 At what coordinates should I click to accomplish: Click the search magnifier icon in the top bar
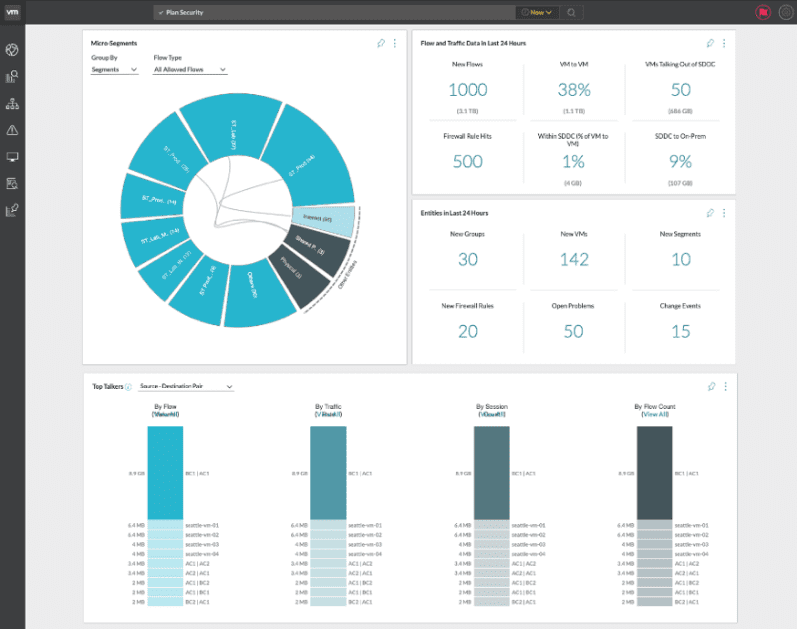[x=571, y=12]
